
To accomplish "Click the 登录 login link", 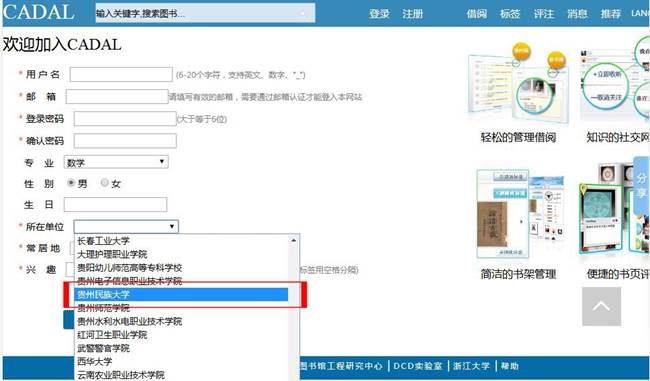I will click(379, 14).
